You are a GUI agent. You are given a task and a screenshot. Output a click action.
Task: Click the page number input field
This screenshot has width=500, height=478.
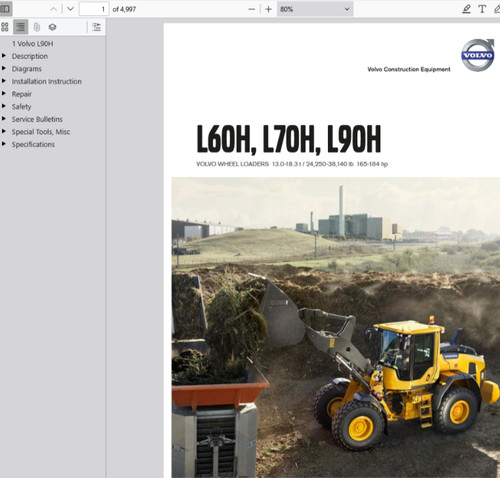[94, 9]
